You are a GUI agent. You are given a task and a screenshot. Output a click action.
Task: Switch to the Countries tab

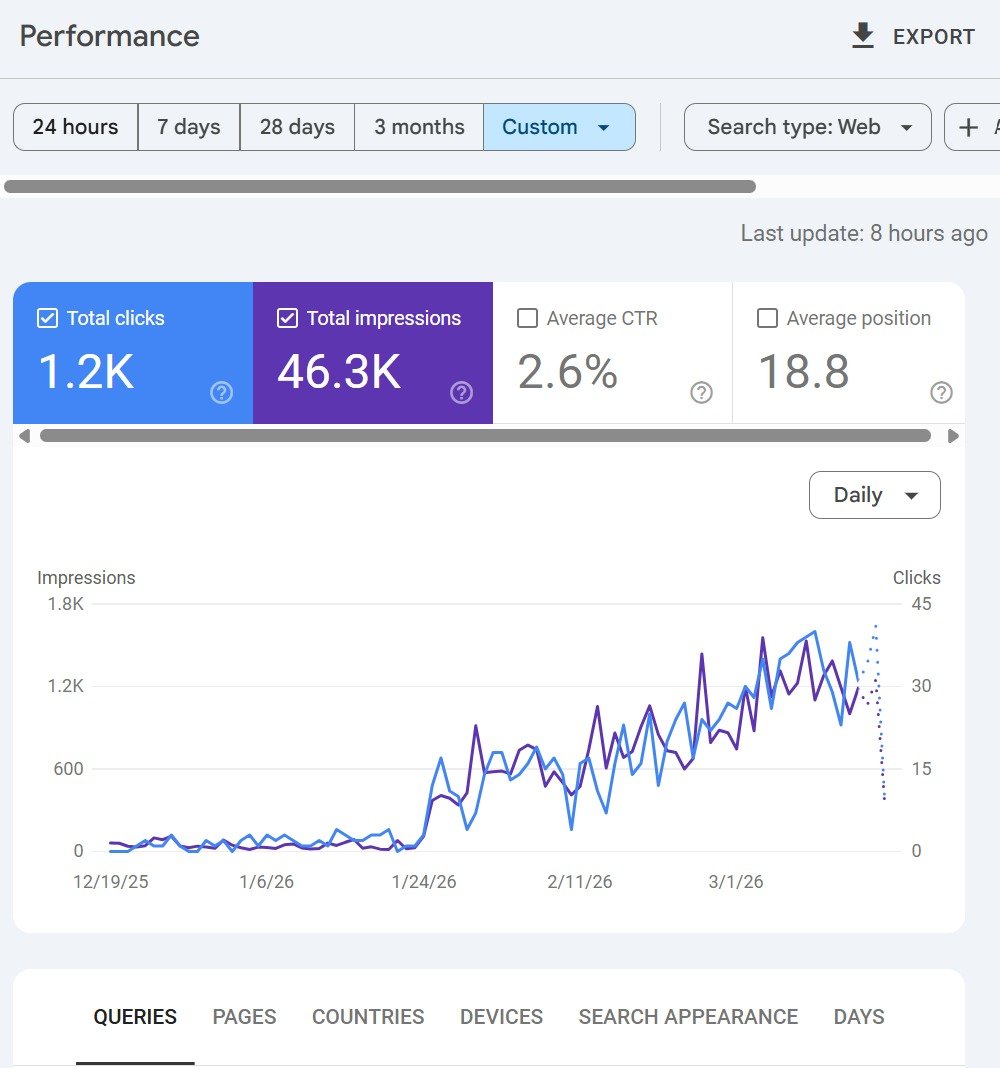click(368, 1017)
